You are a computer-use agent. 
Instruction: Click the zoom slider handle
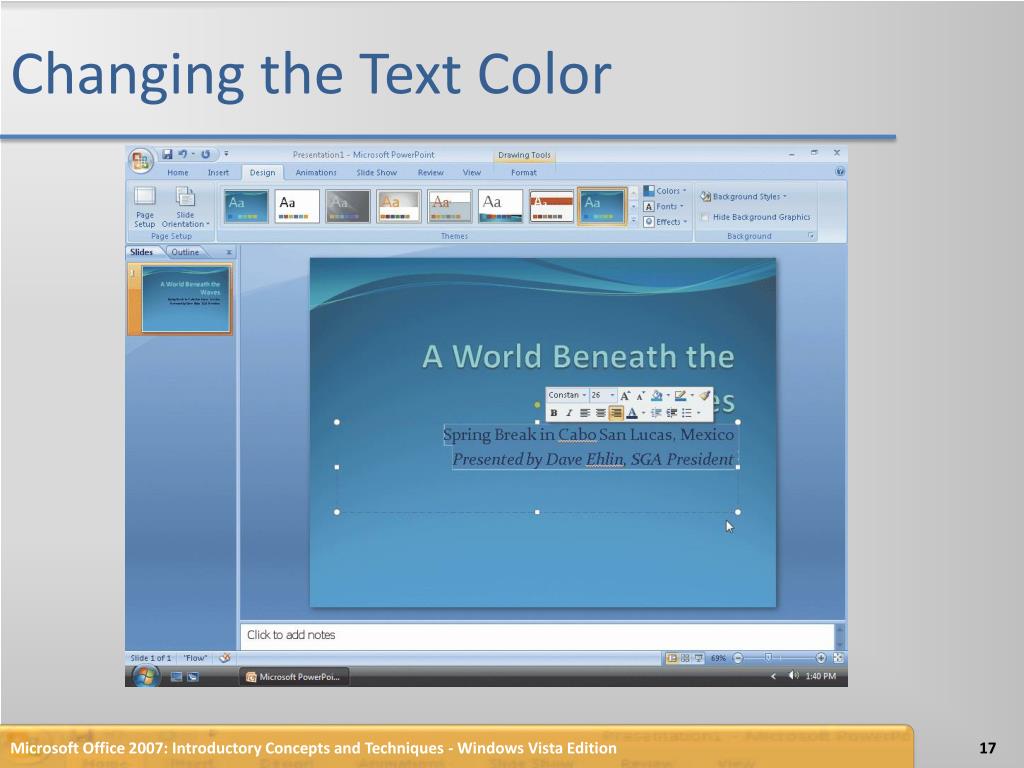(769, 658)
